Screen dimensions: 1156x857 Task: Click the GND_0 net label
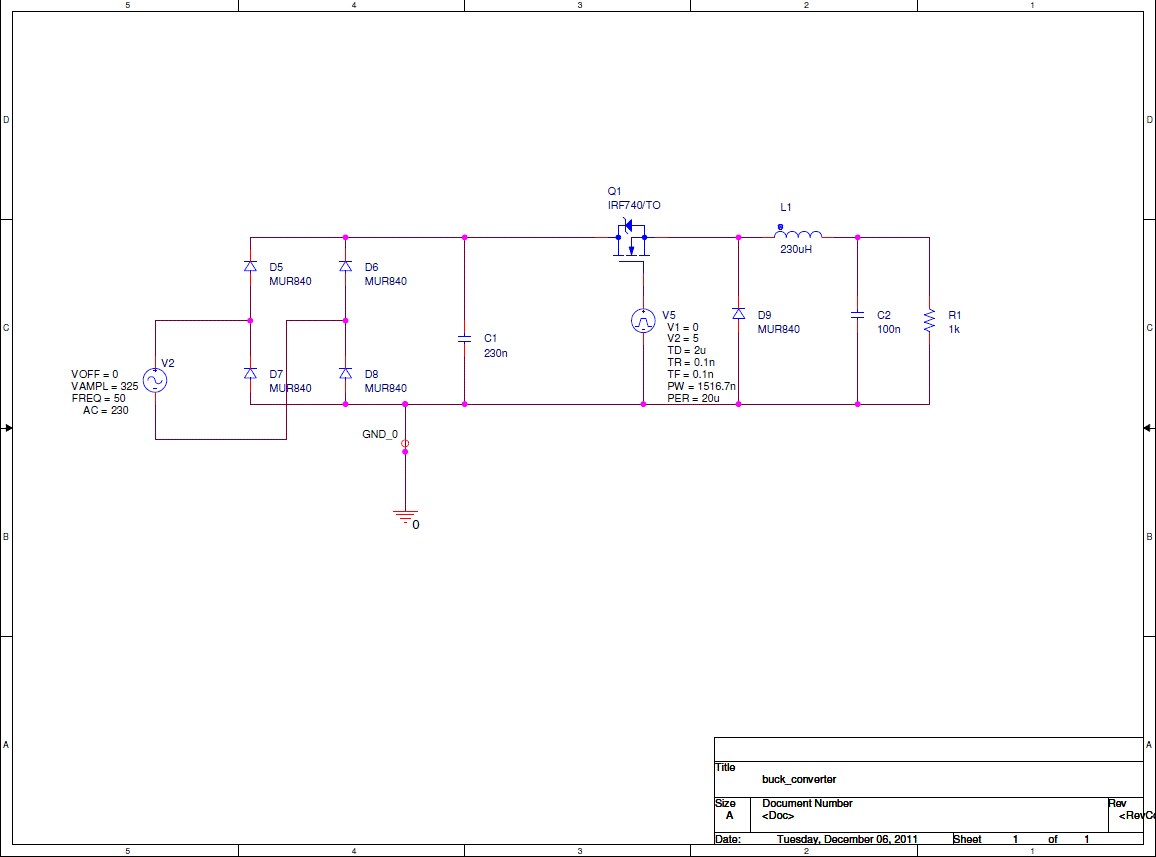[380, 434]
